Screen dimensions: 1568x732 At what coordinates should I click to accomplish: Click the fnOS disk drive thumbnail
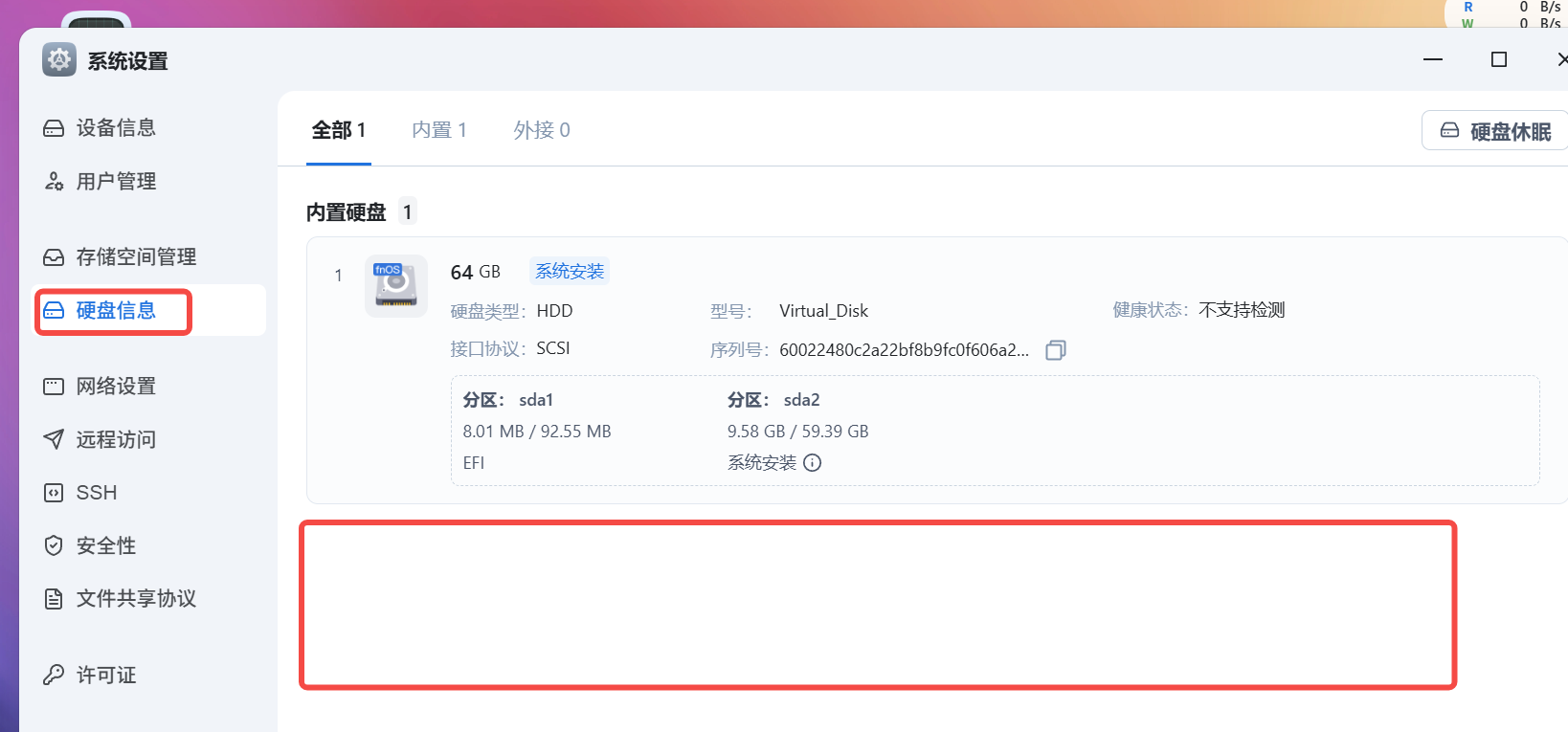tap(395, 285)
